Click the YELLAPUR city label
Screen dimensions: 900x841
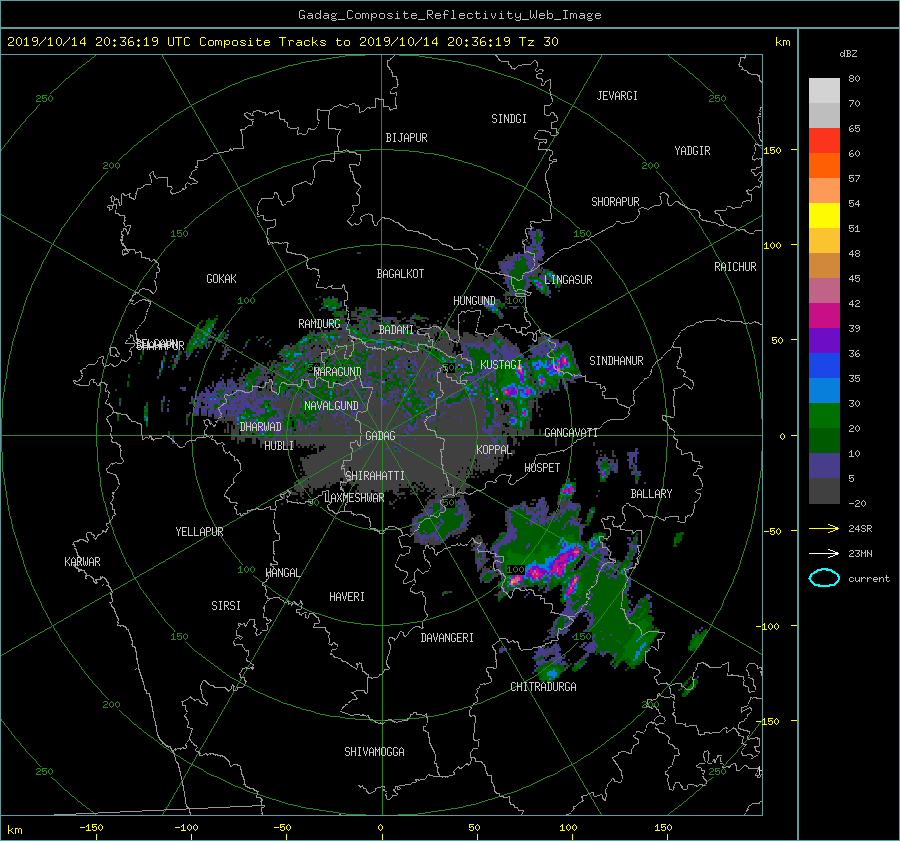tap(199, 532)
